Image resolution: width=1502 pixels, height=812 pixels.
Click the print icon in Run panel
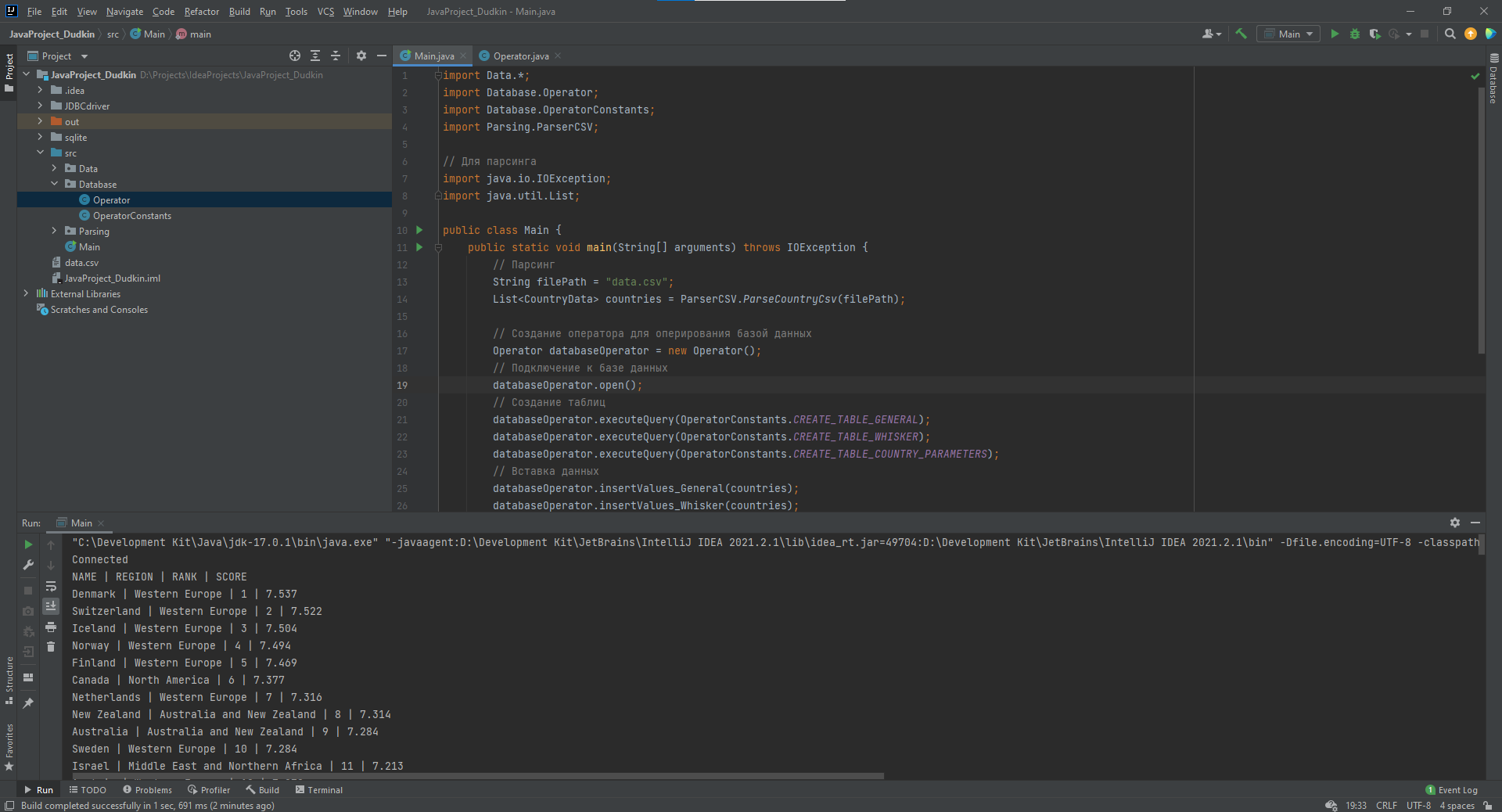51,627
